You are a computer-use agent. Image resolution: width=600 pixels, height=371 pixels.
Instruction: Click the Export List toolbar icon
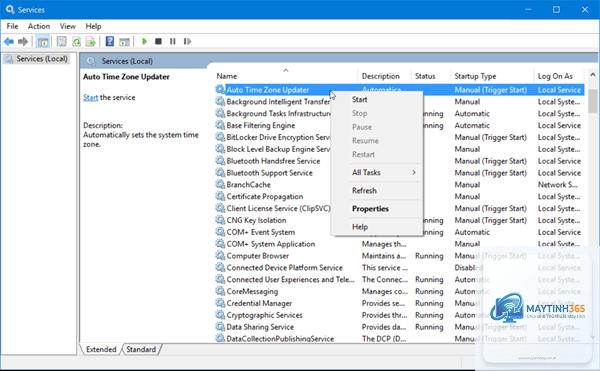pyautogui.click(x=91, y=41)
